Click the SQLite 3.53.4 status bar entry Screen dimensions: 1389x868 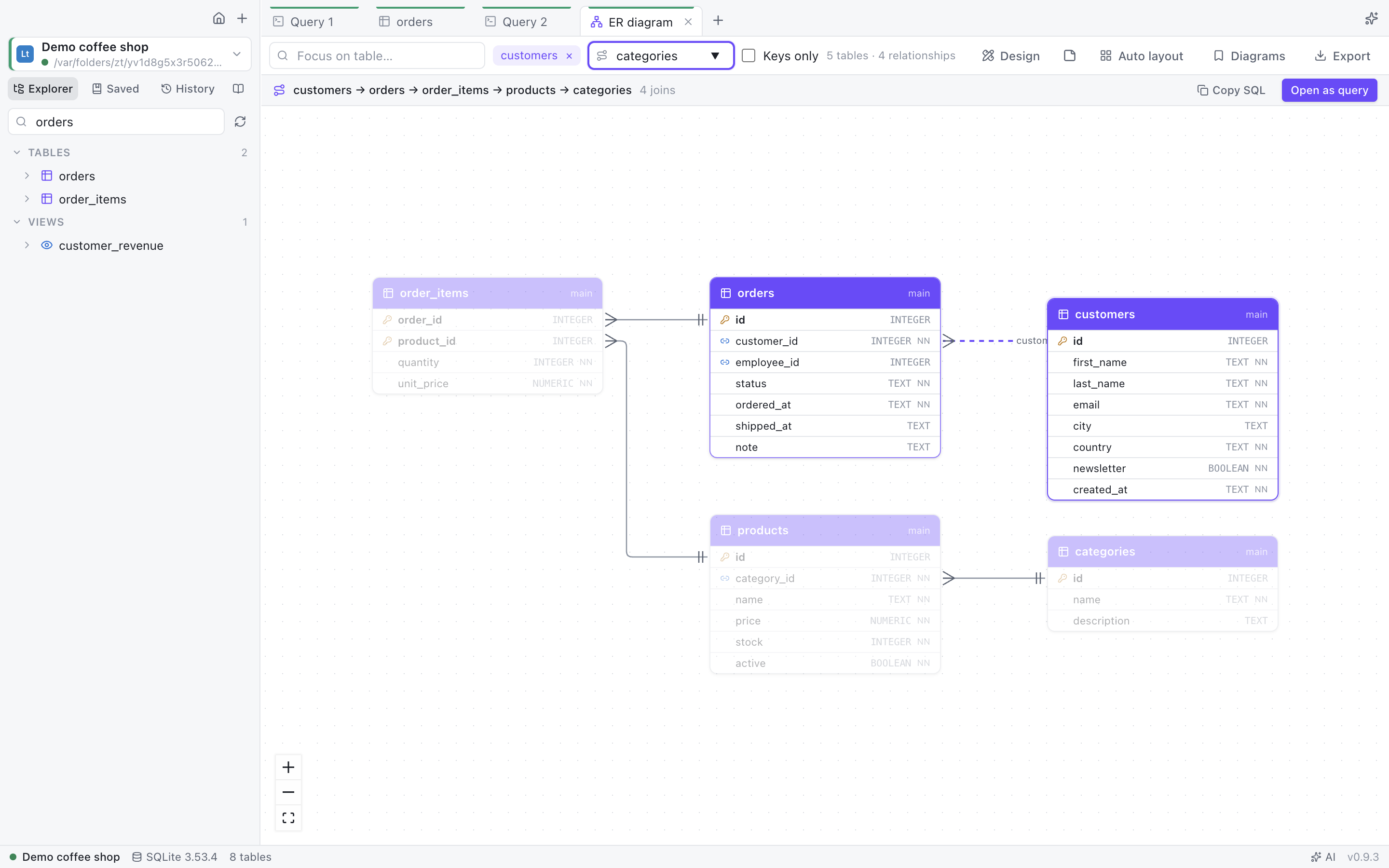tap(175, 856)
